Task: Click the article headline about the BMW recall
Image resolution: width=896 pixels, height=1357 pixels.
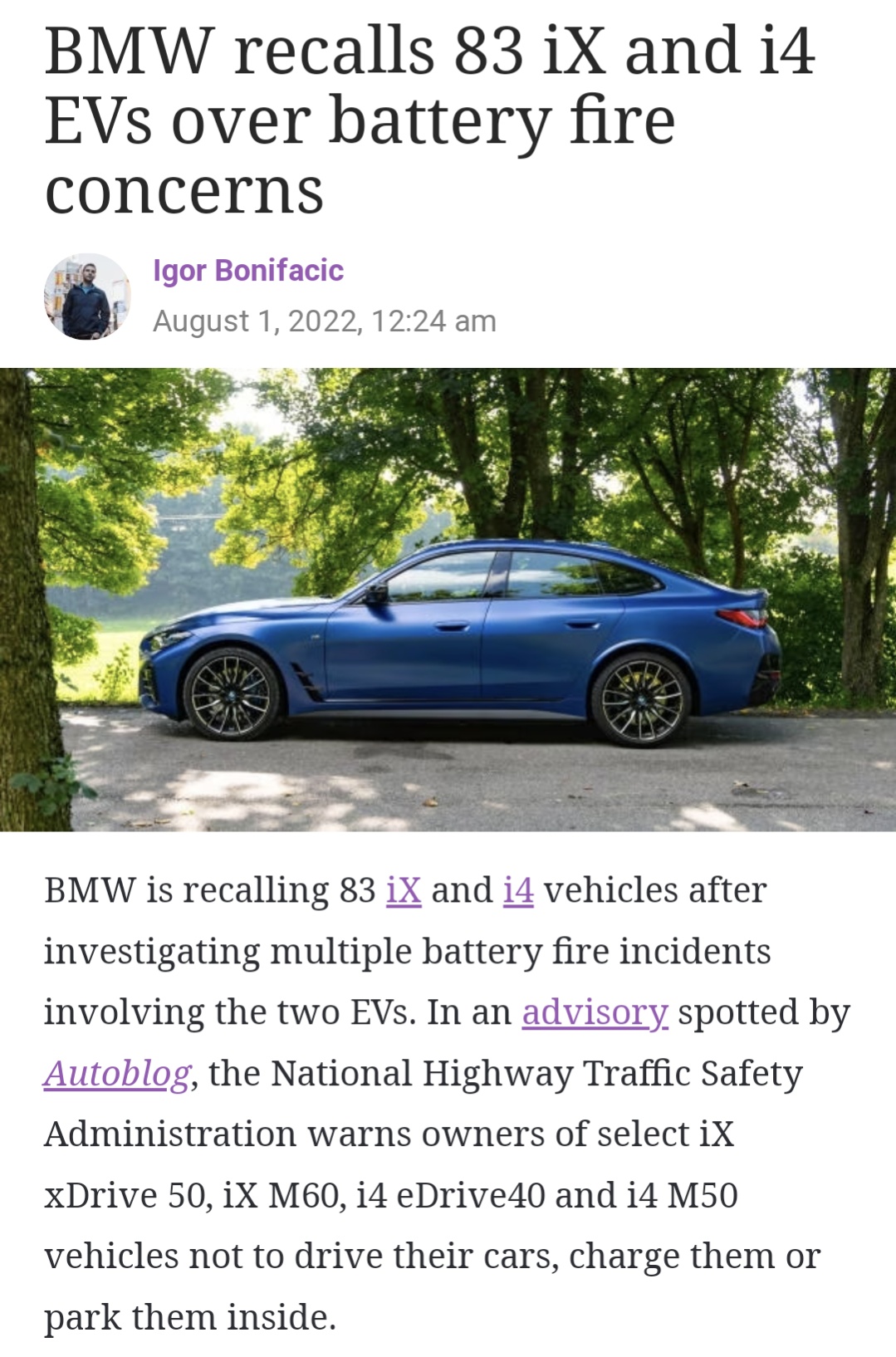Action: (429, 120)
